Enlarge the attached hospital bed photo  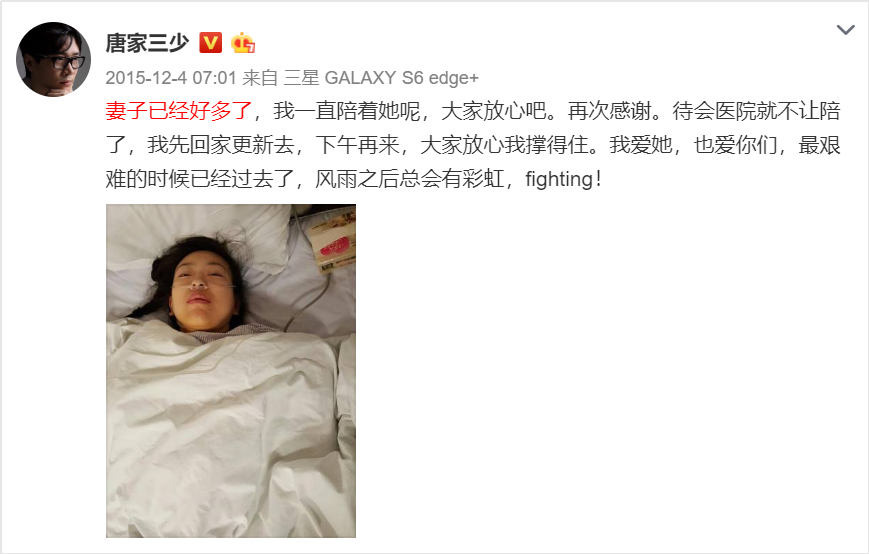point(231,371)
